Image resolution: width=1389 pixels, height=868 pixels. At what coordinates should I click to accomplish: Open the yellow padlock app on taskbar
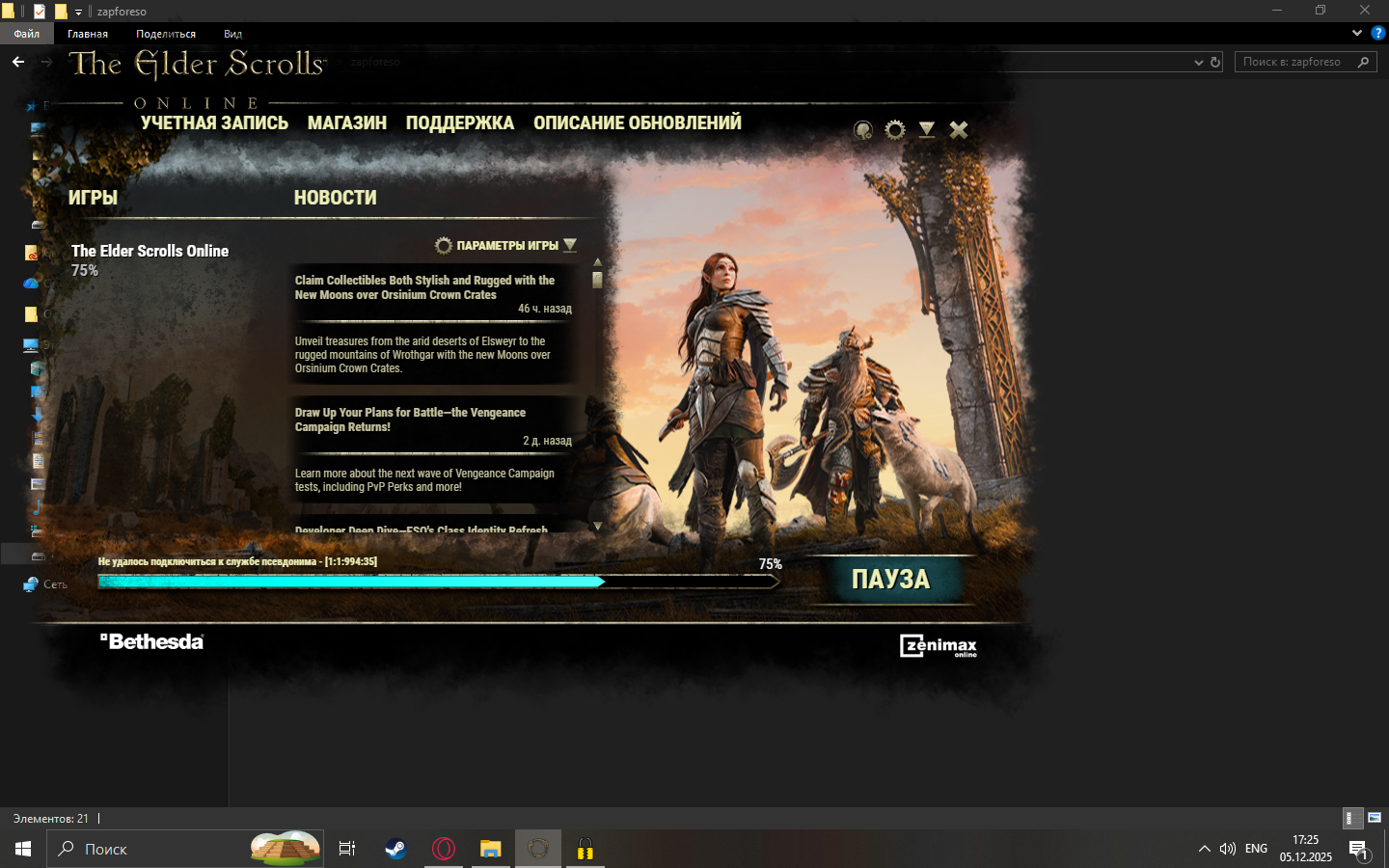coord(586,849)
